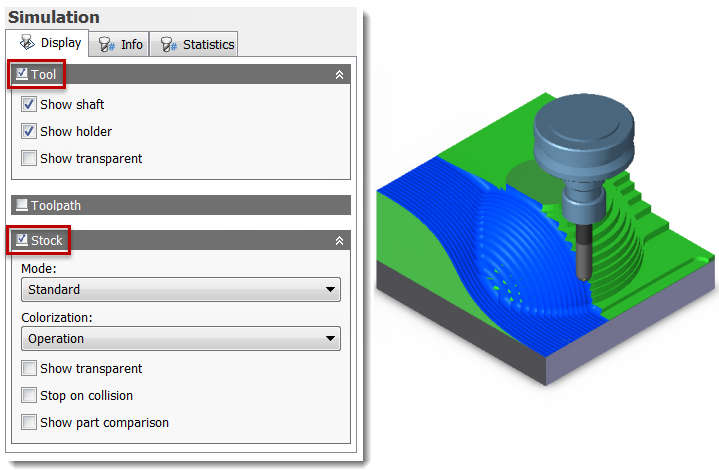Uncheck the Stock section checkbox

coord(21,240)
